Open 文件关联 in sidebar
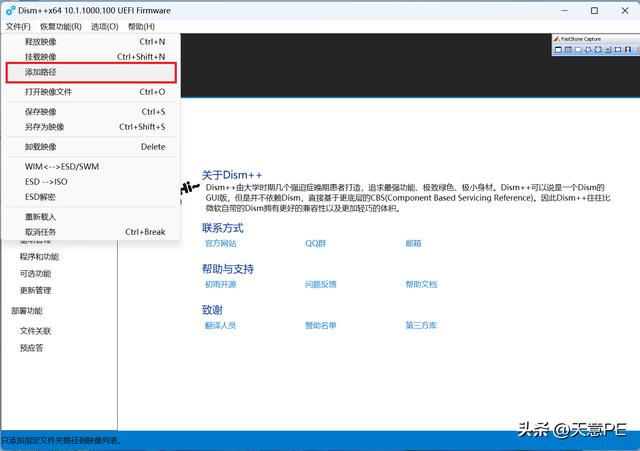640x451 pixels. pyautogui.click(x=36, y=331)
